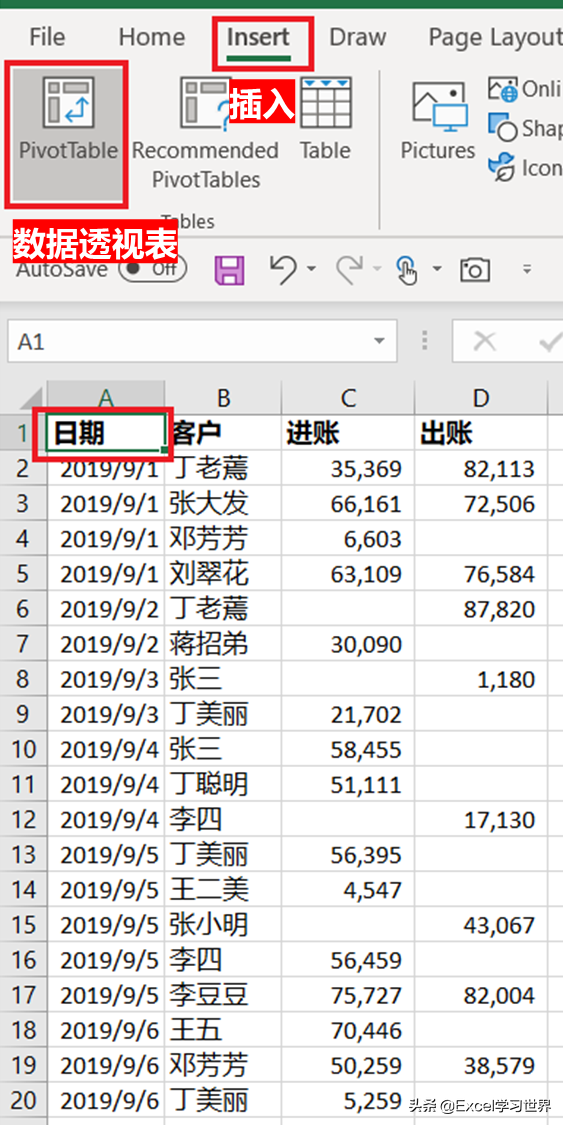563x1125 pixels.
Task: Click cell with 蒋招弟
Action: pyautogui.click(x=223, y=644)
